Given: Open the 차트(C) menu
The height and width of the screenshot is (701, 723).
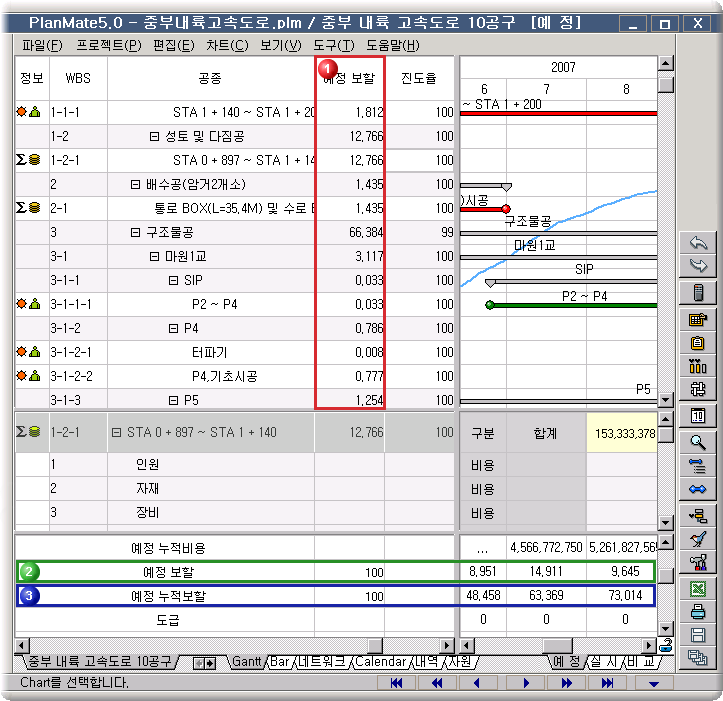Looking at the screenshot, I should [x=227, y=45].
